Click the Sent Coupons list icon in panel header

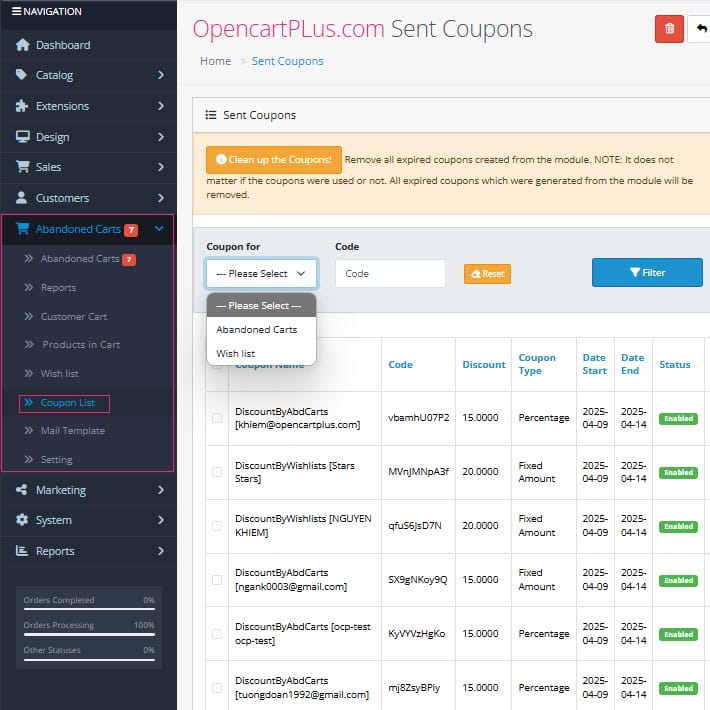tap(211, 115)
